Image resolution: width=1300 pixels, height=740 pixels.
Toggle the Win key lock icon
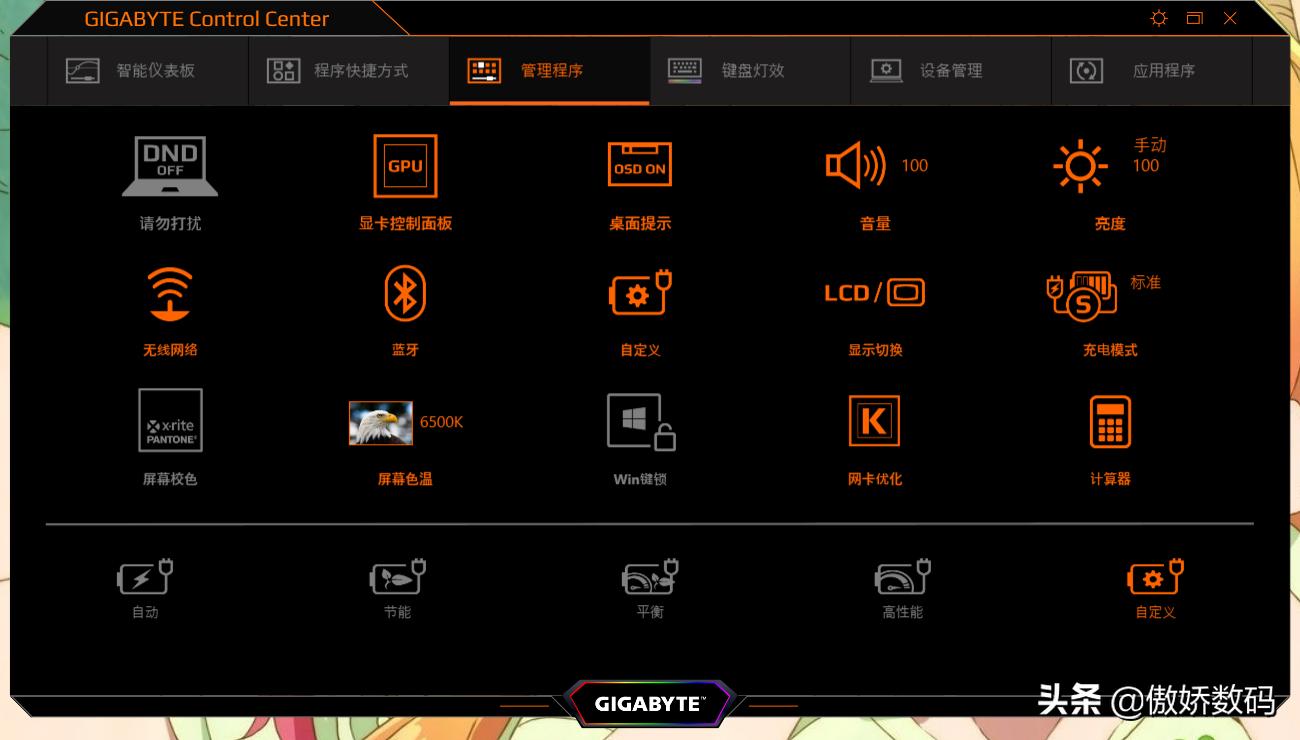pyautogui.click(x=641, y=421)
